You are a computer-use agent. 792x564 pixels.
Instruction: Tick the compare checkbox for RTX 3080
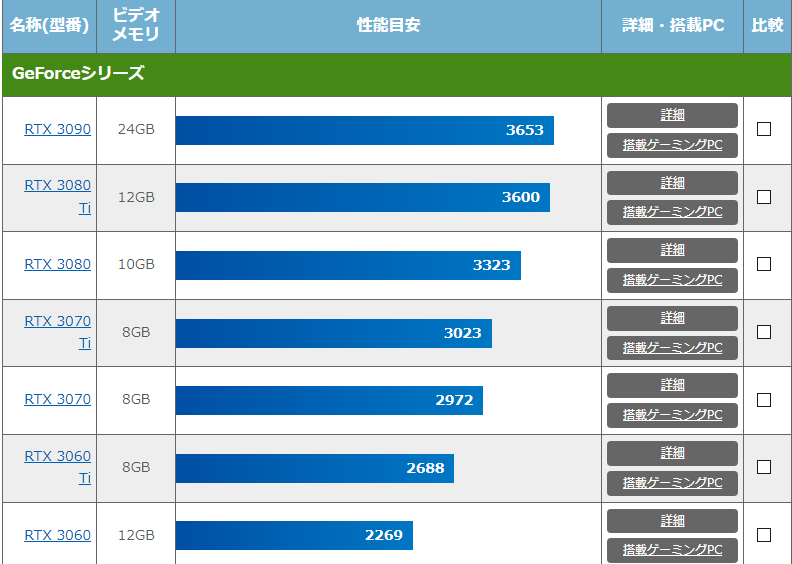point(764,264)
